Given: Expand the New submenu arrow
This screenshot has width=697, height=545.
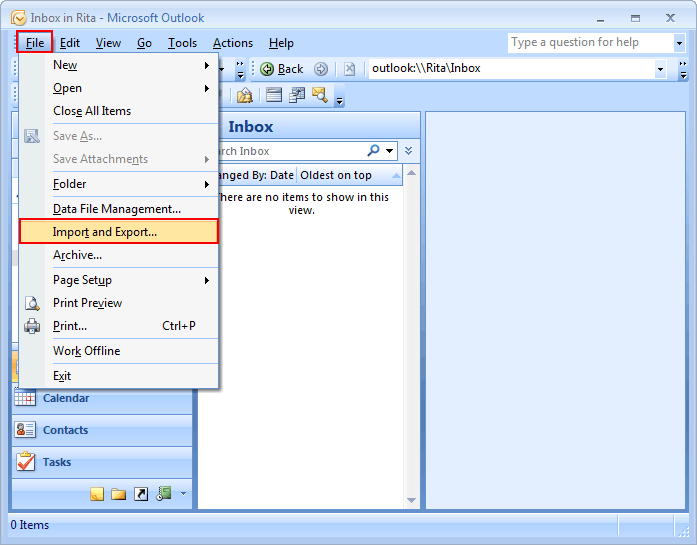Looking at the screenshot, I should click(207, 65).
